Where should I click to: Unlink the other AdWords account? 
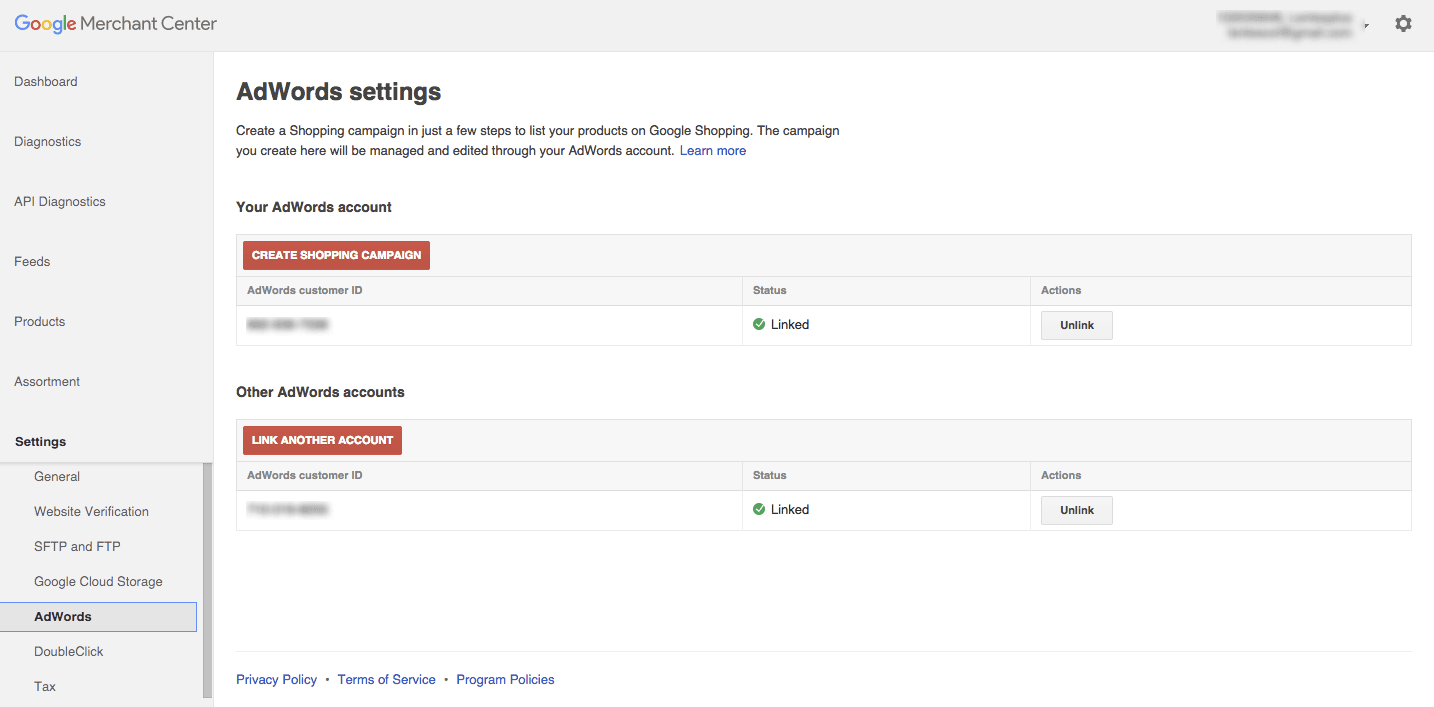coord(1077,510)
